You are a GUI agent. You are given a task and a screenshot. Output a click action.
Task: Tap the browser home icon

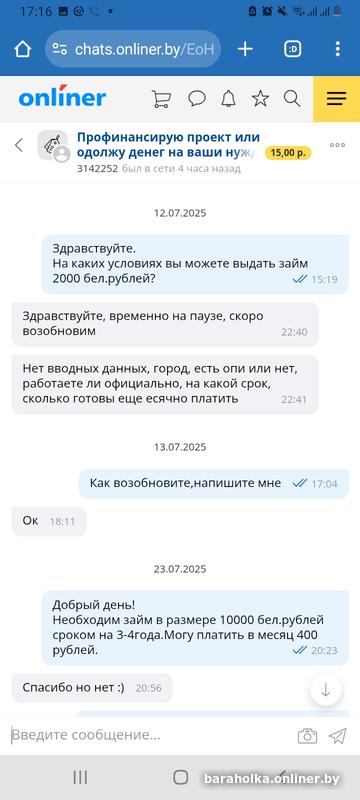click(22, 49)
